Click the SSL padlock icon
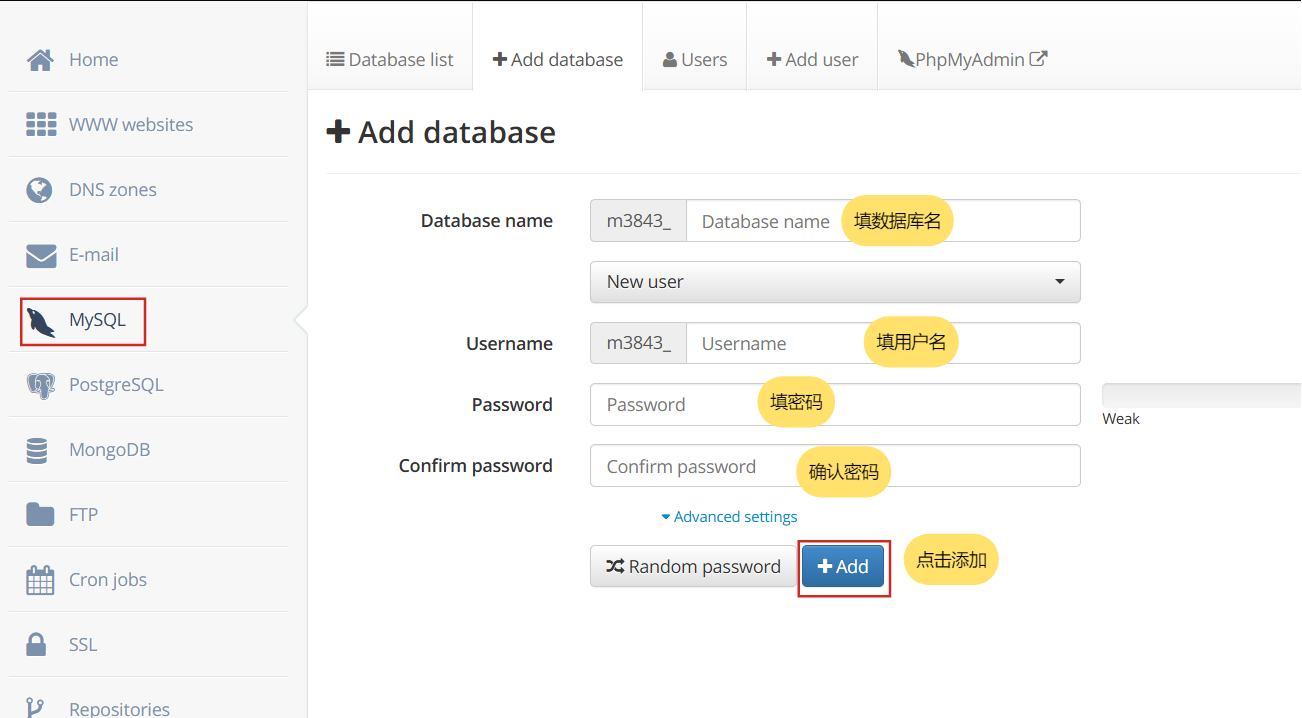The height and width of the screenshot is (718, 1302). tap(37, 645)
